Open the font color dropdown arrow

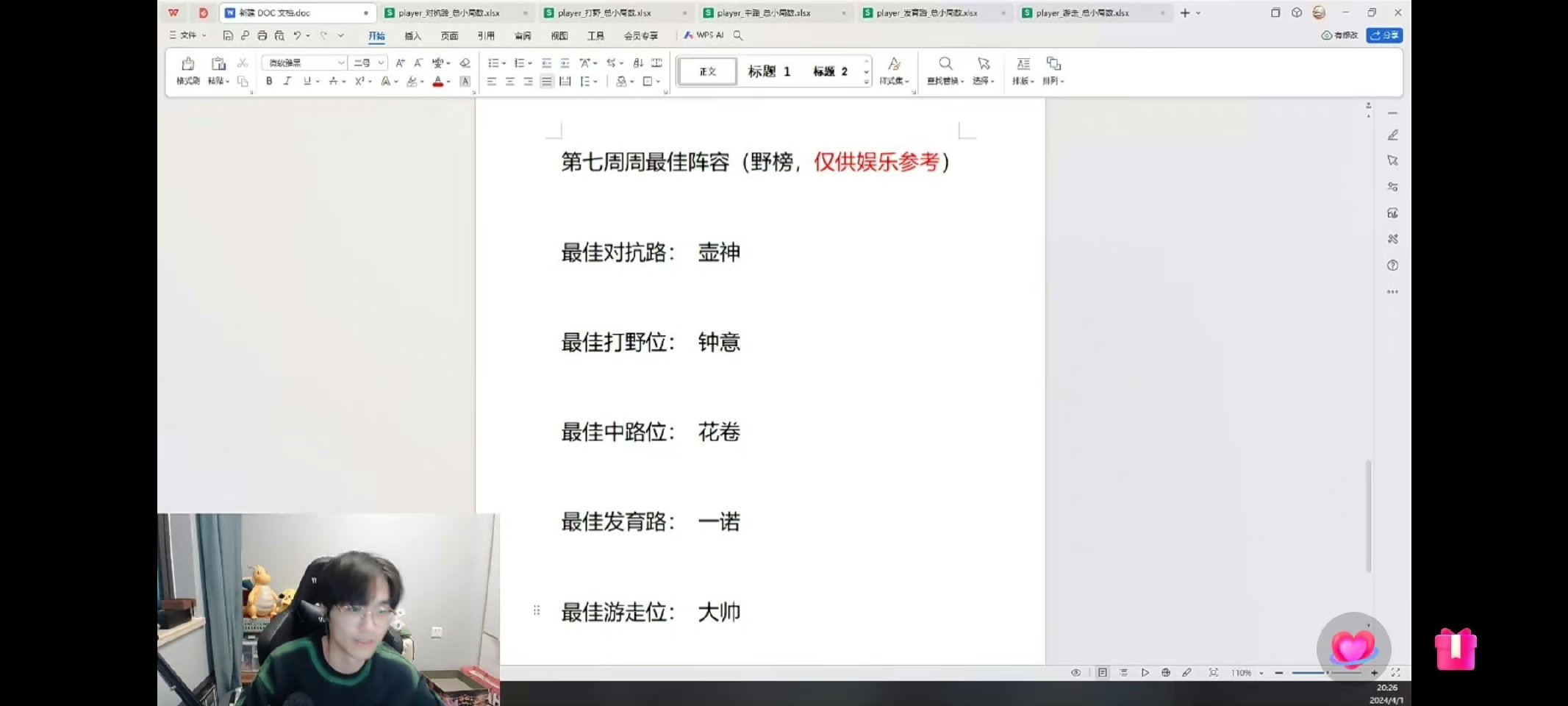tap(448, 82)
